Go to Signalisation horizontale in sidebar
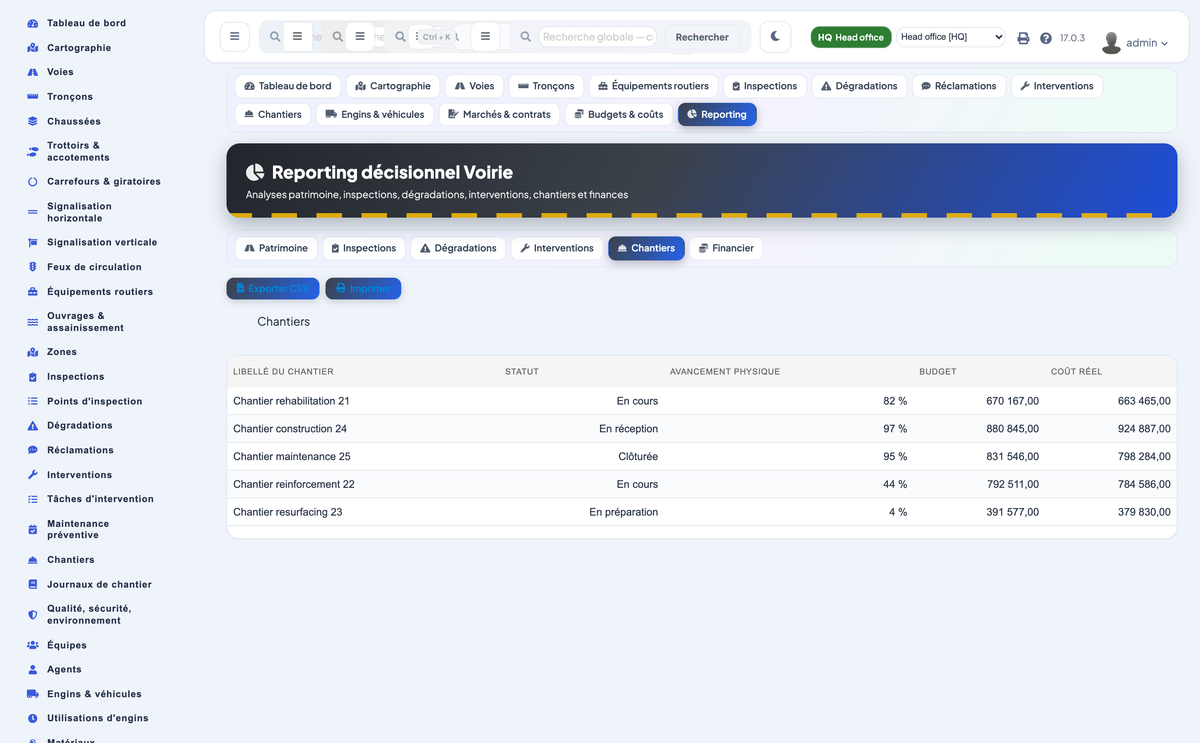The width and height of the screenshot is (1200, 743). pyautogui.click(x=80, y=212)
